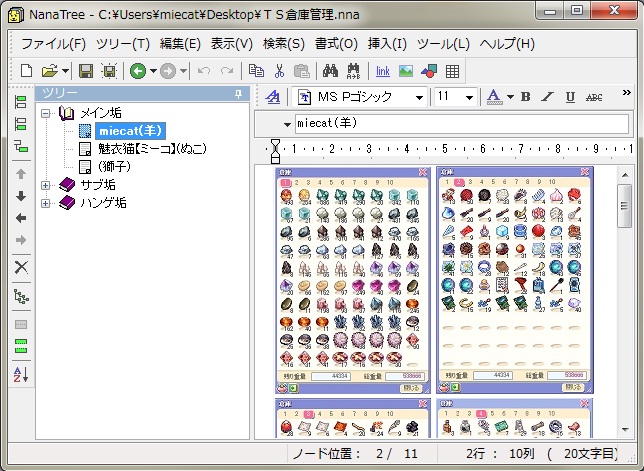Redo the last edit

coord(227,71)
